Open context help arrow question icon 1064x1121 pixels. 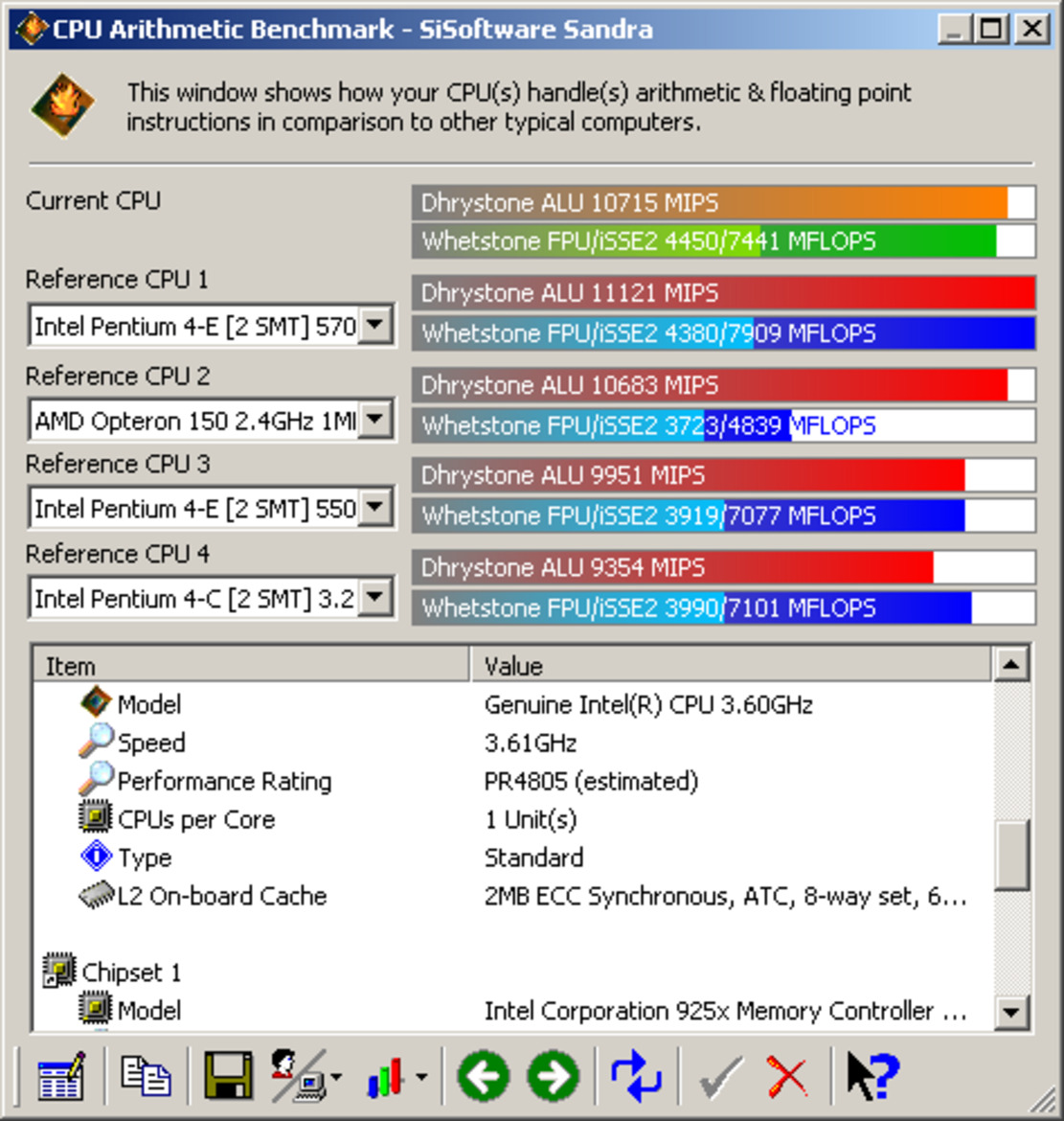(x=873, y=1075)
